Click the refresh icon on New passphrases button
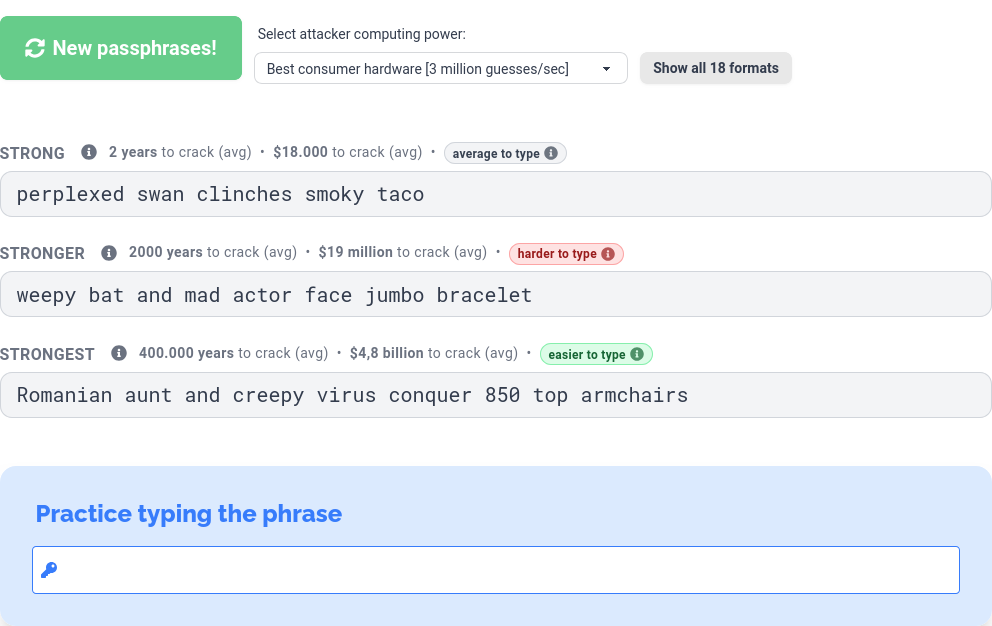992x626 pixels. (x=35, y=48)
